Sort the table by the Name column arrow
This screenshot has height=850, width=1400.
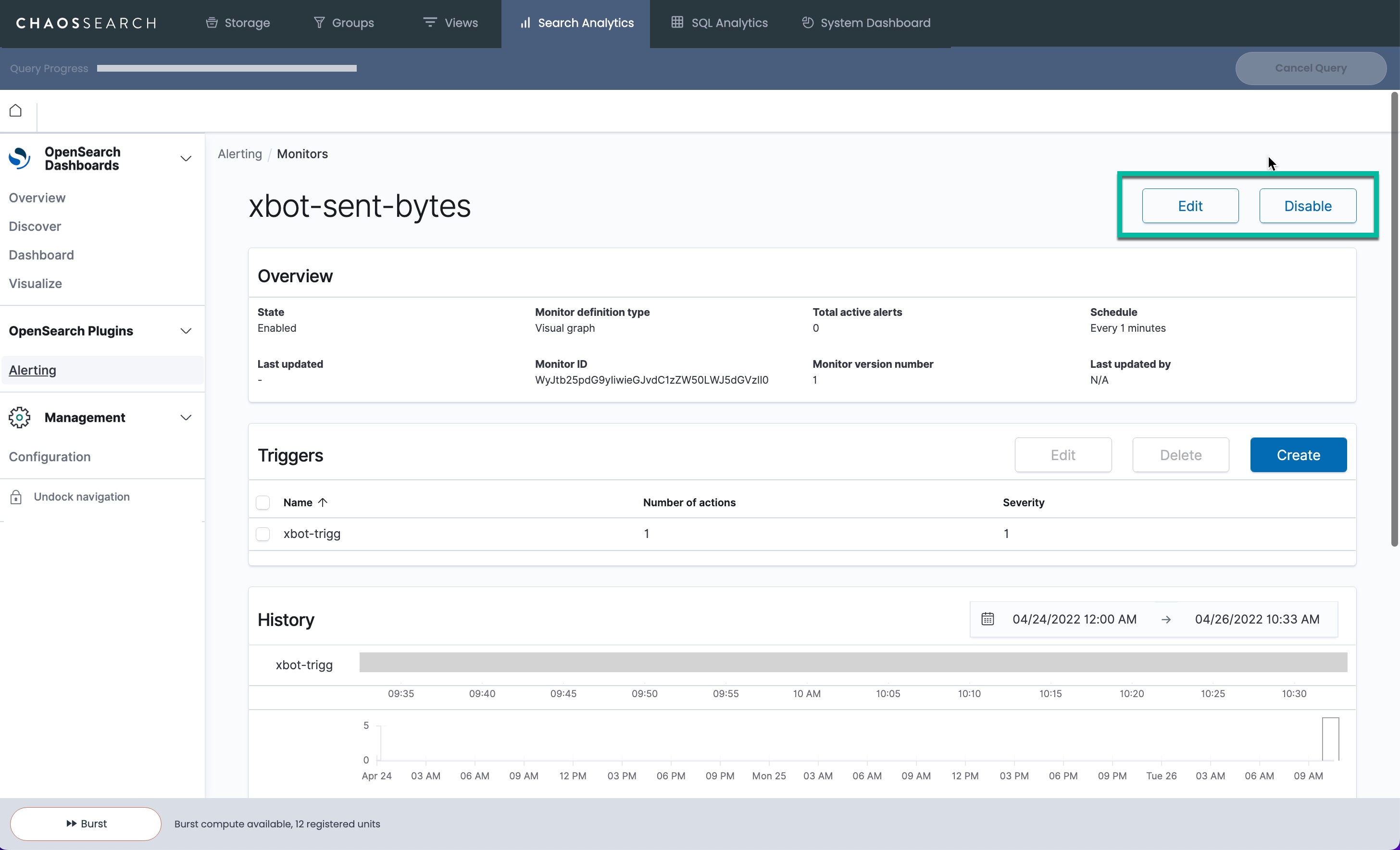click(323, 502)
